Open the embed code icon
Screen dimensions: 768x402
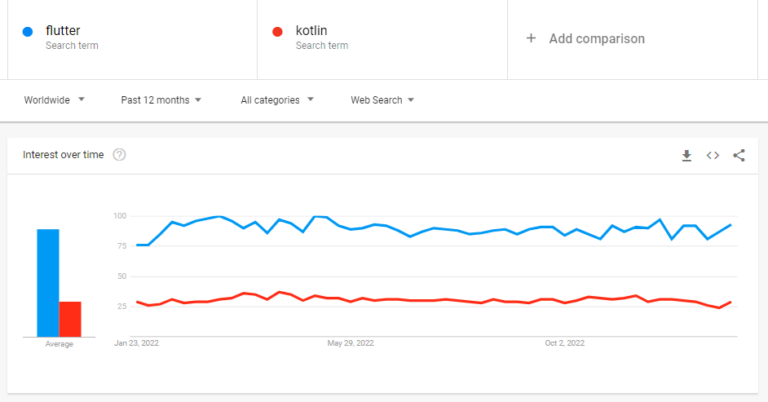click(713, 156)
